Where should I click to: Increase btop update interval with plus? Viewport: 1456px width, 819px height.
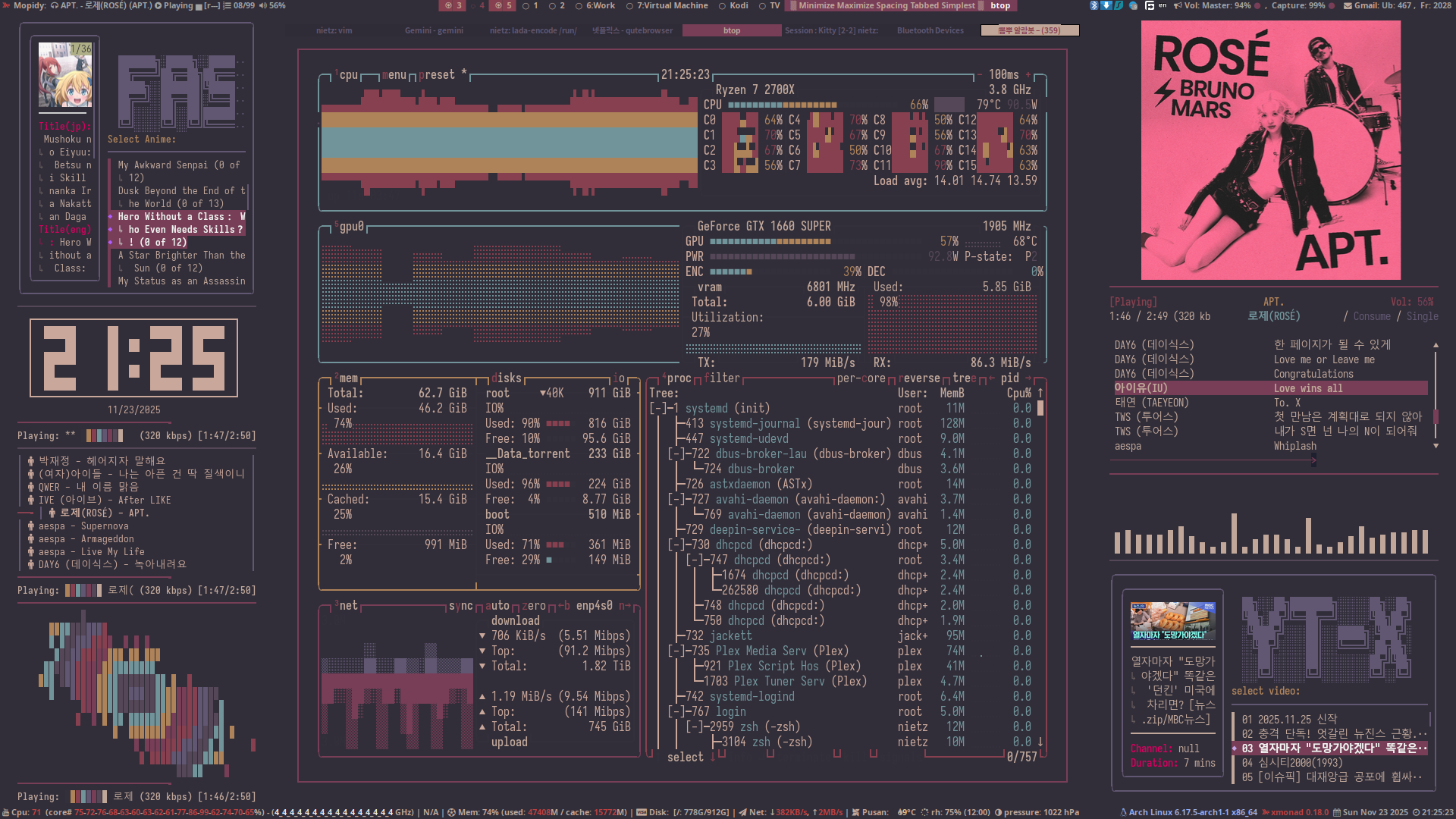coord(1028,74)
